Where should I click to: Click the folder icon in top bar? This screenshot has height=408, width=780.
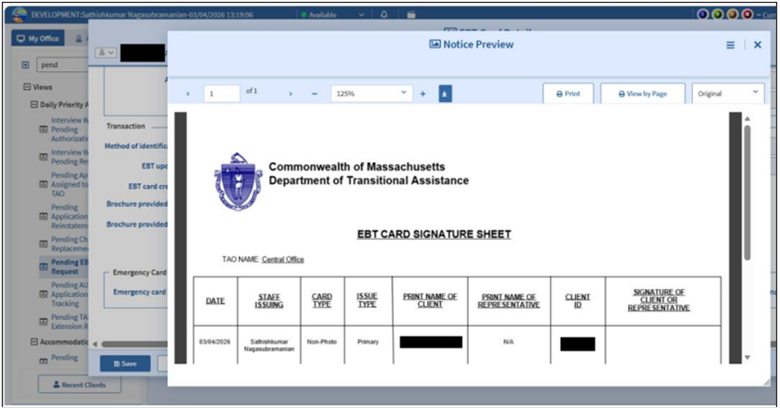[411, 14]
